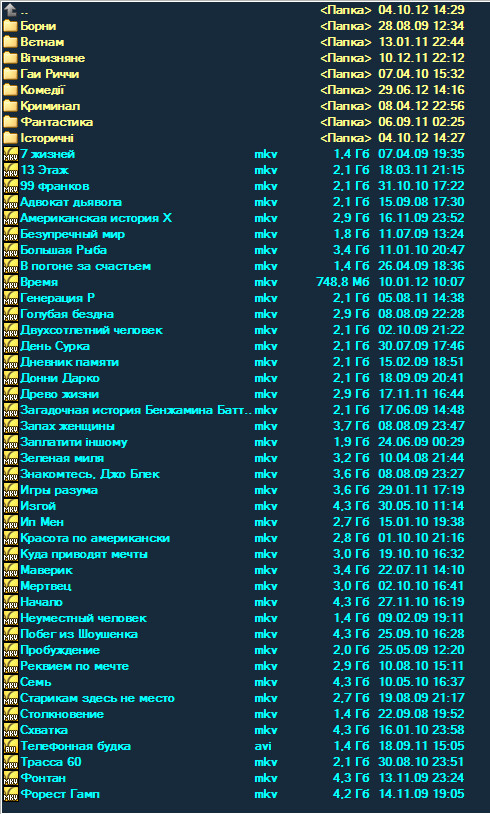The width and height of the screenshot is (490, 814).
Task: Click the MKV icon of Маверик
Action: click(10, 571)
